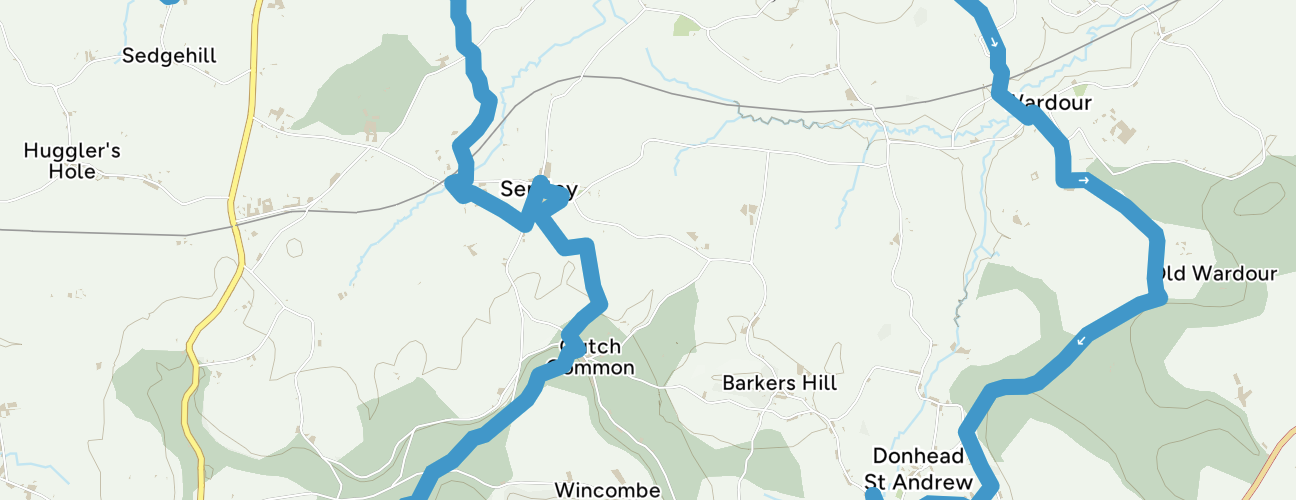This screenshot has width=1296, height=500.
Task: Click the right-pointing route arrow below Wardour
Action: pos(1084,180)
